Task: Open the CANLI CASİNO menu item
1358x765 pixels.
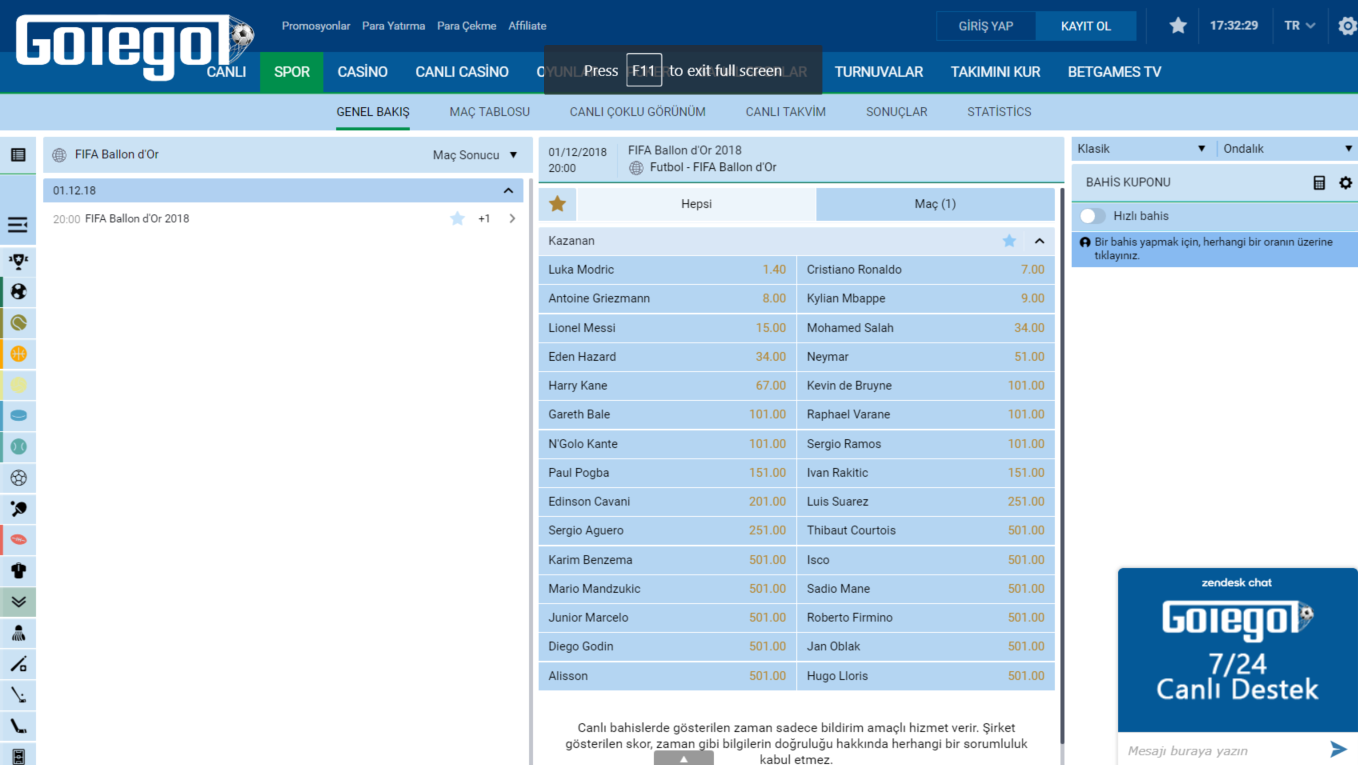Action: tap(462, 72)
